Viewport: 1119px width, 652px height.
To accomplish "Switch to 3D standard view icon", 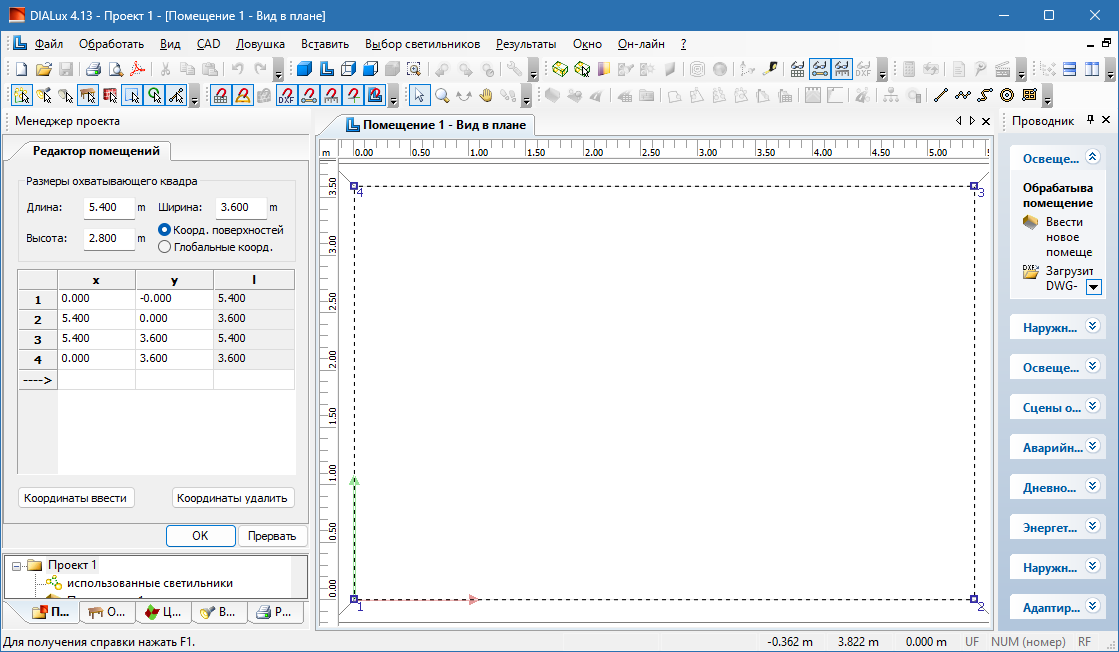I will click(x=305, y=69).
